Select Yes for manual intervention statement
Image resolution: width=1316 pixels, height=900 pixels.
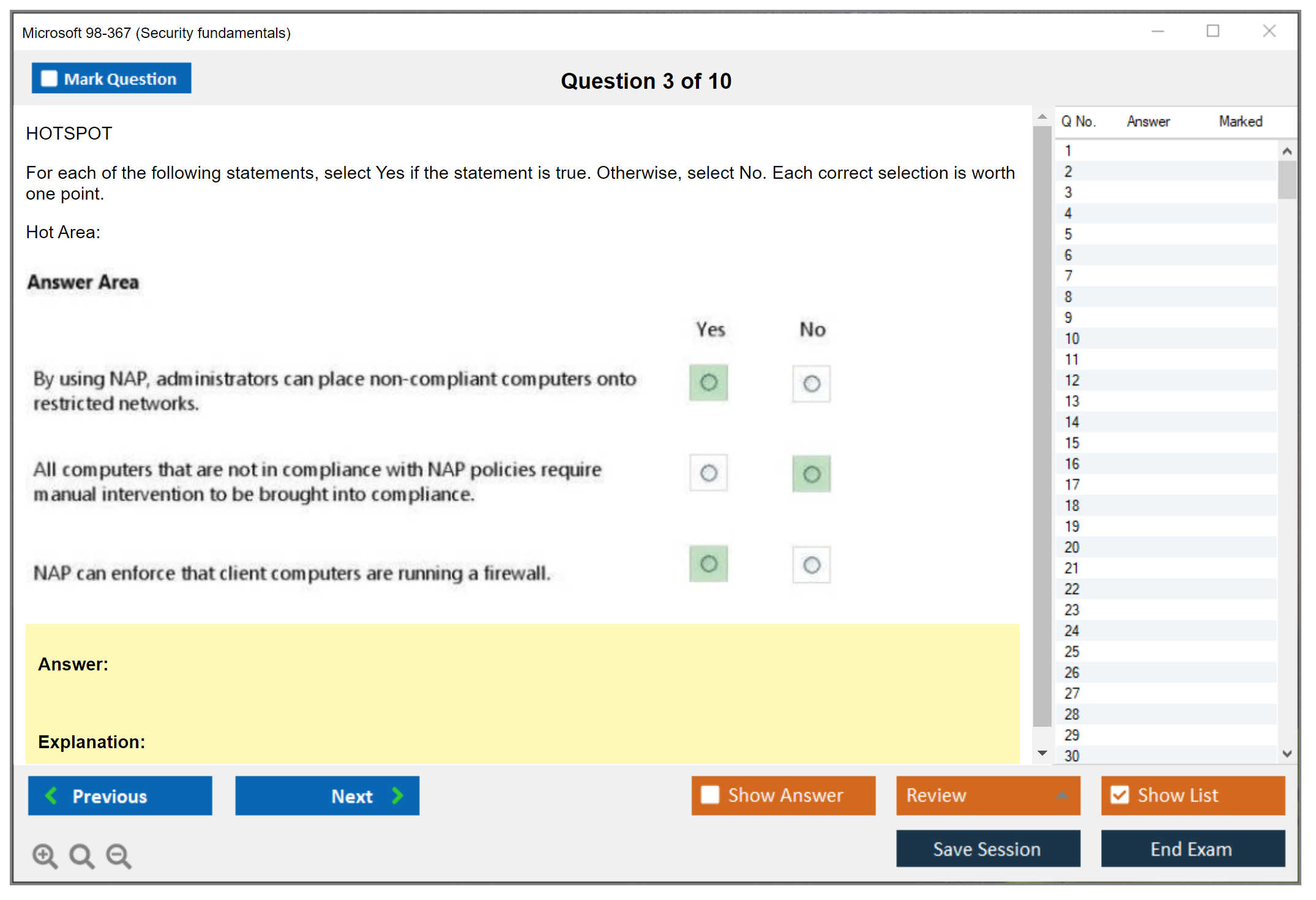click(x=708, y=473)
